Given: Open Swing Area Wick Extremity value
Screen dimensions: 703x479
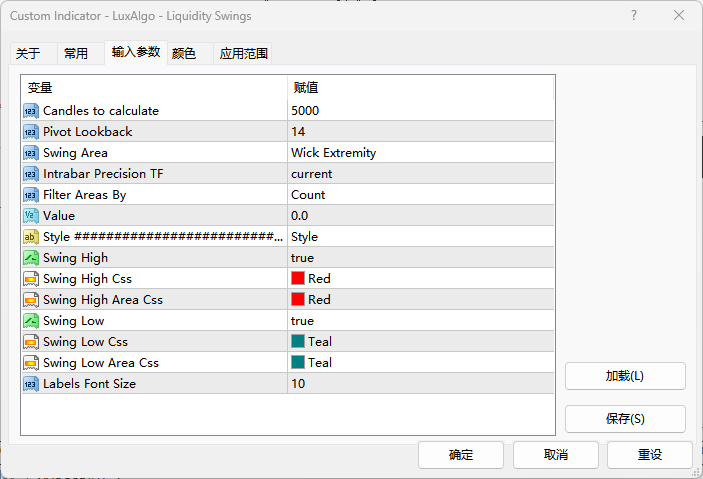Looking at the screenshot, I should click(x=421, y=153).
